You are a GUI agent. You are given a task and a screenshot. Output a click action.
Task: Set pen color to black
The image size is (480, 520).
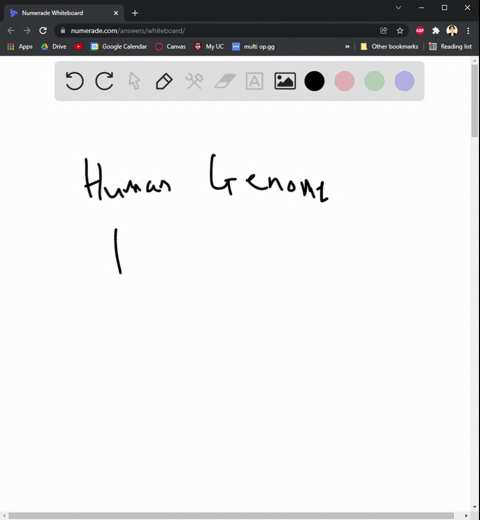(314, 81)
